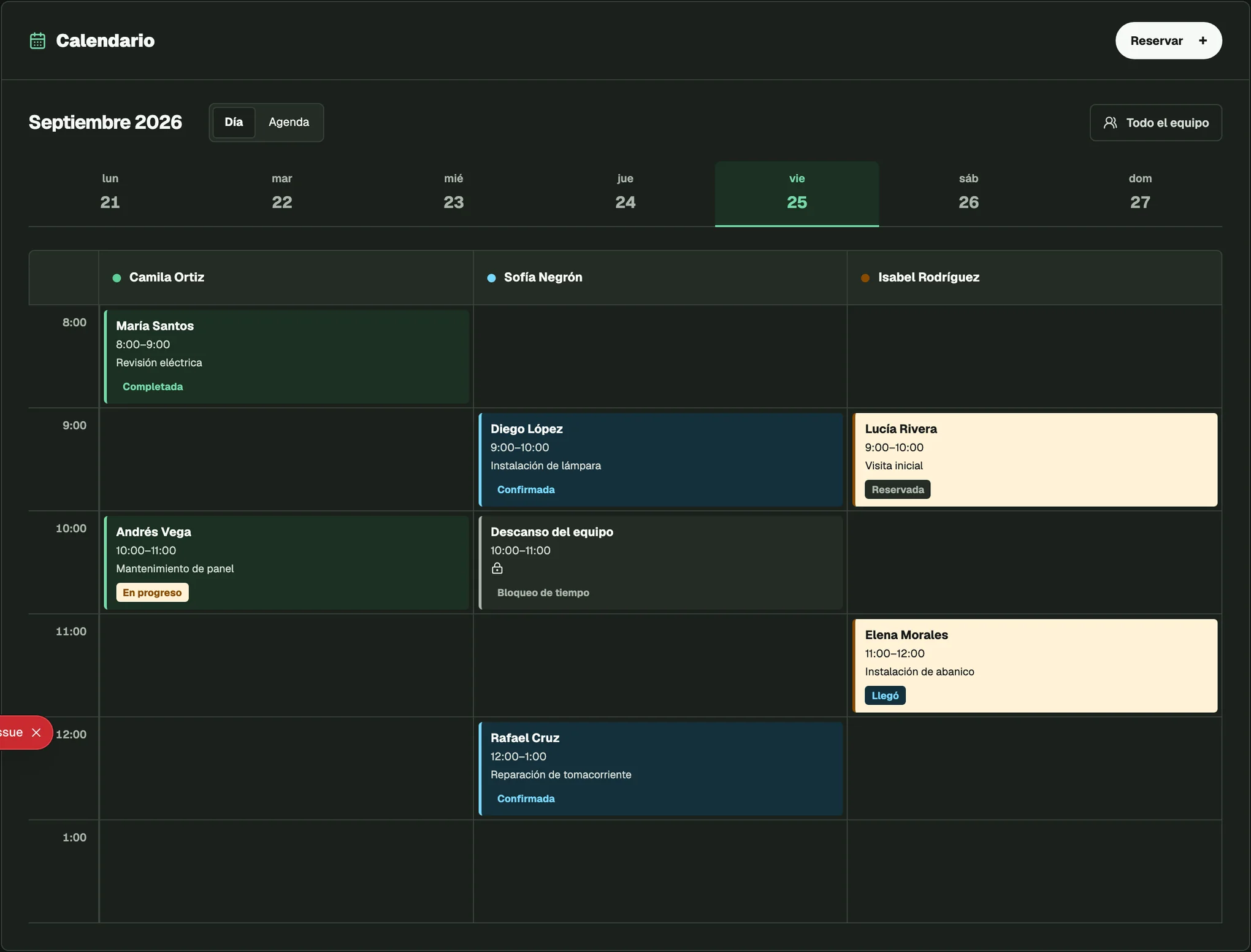Open Descanso del equipo time block
This screenshot has height=952, width=1251.
pos(660,562)
